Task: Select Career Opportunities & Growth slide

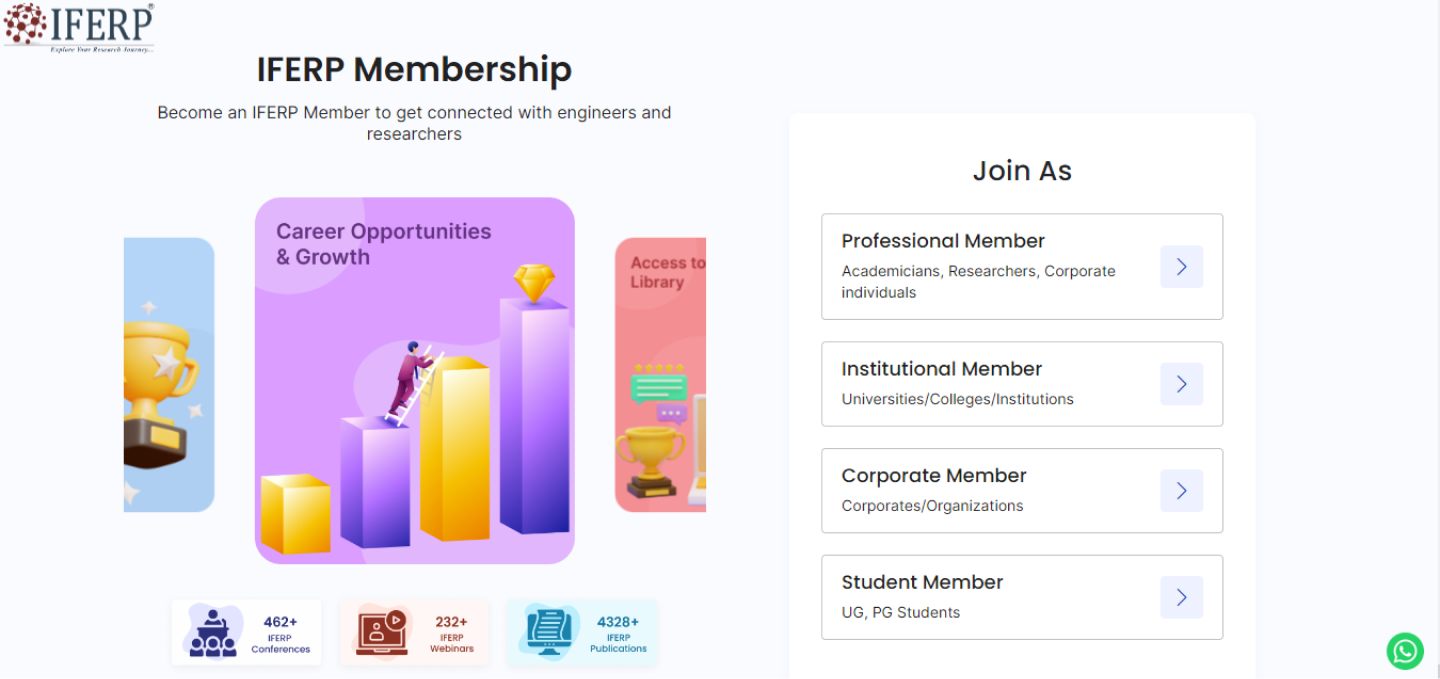Action: tap(414, 380)
